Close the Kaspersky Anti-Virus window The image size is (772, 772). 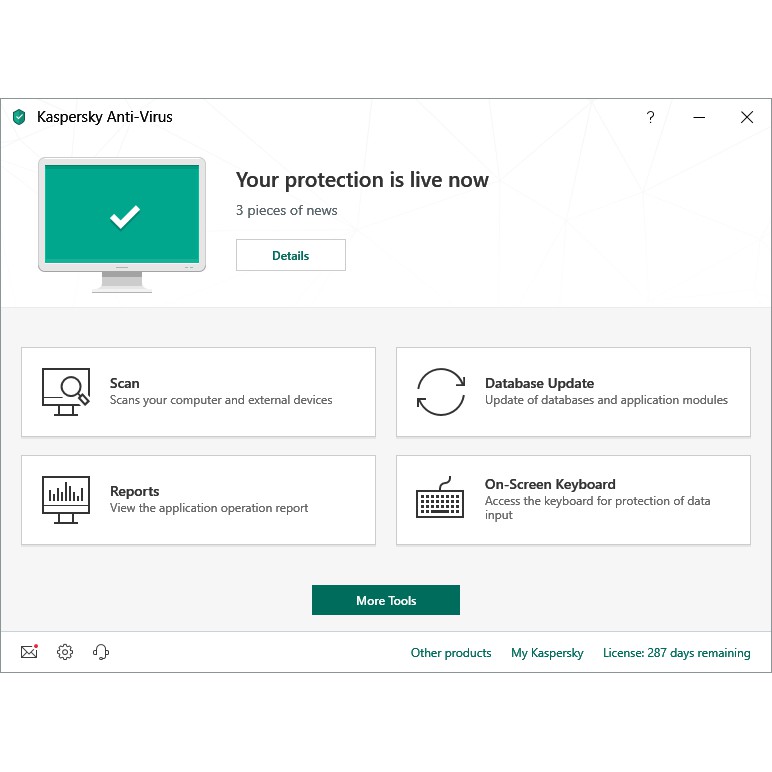(747, 117)
